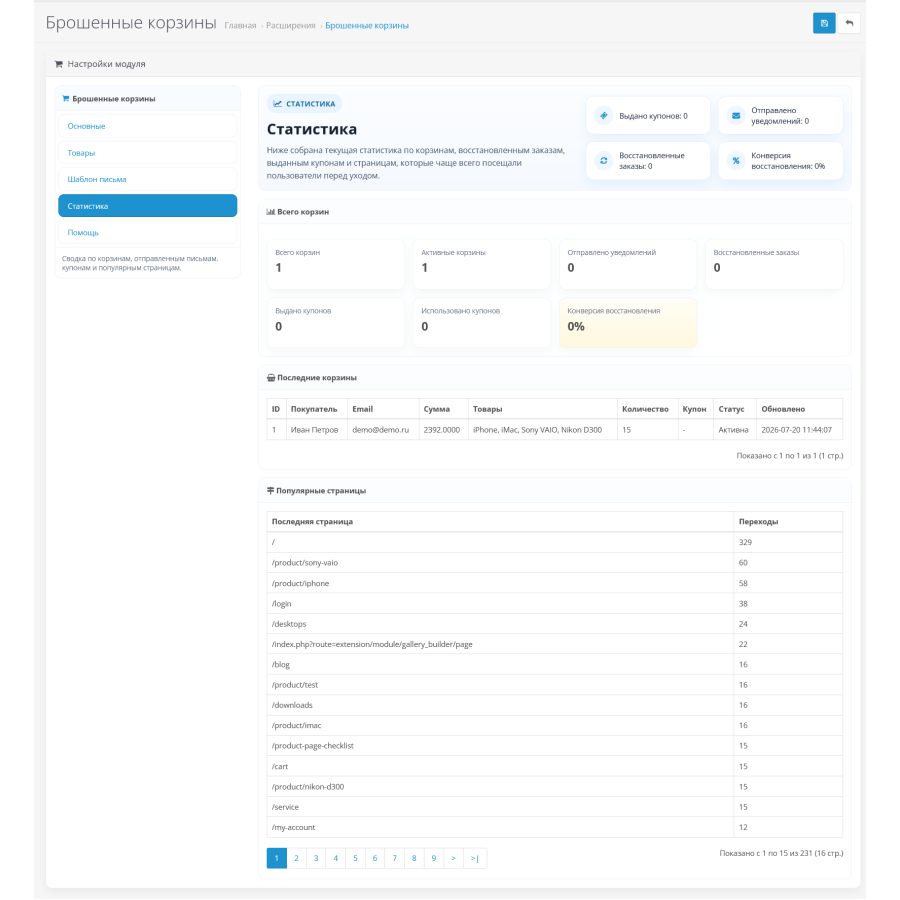Click the blue save icon button
The image size is (900, 900).
point(824,23)
